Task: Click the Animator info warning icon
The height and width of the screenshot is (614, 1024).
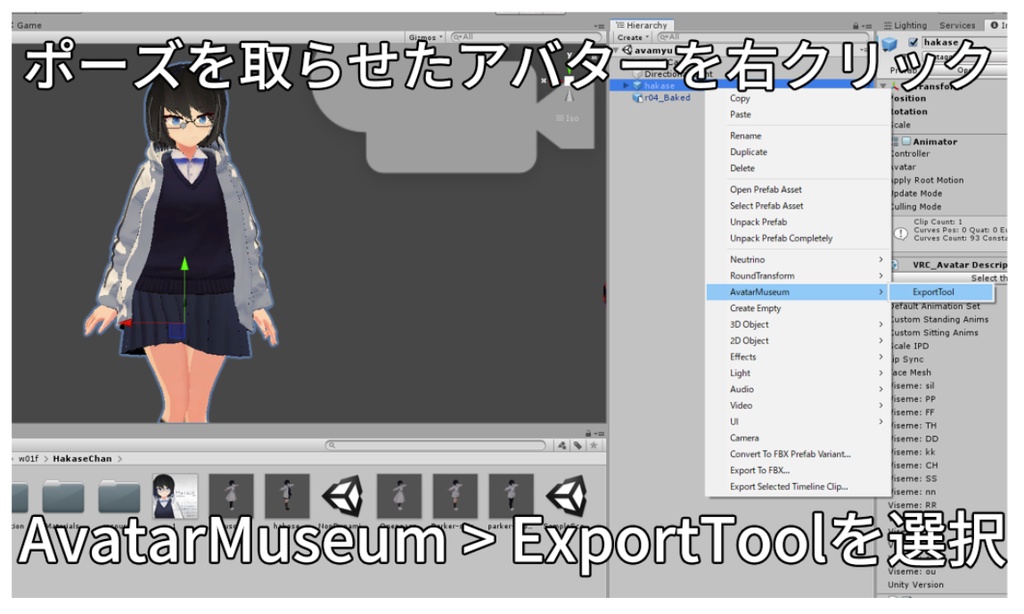Action: tap(901, 233)
